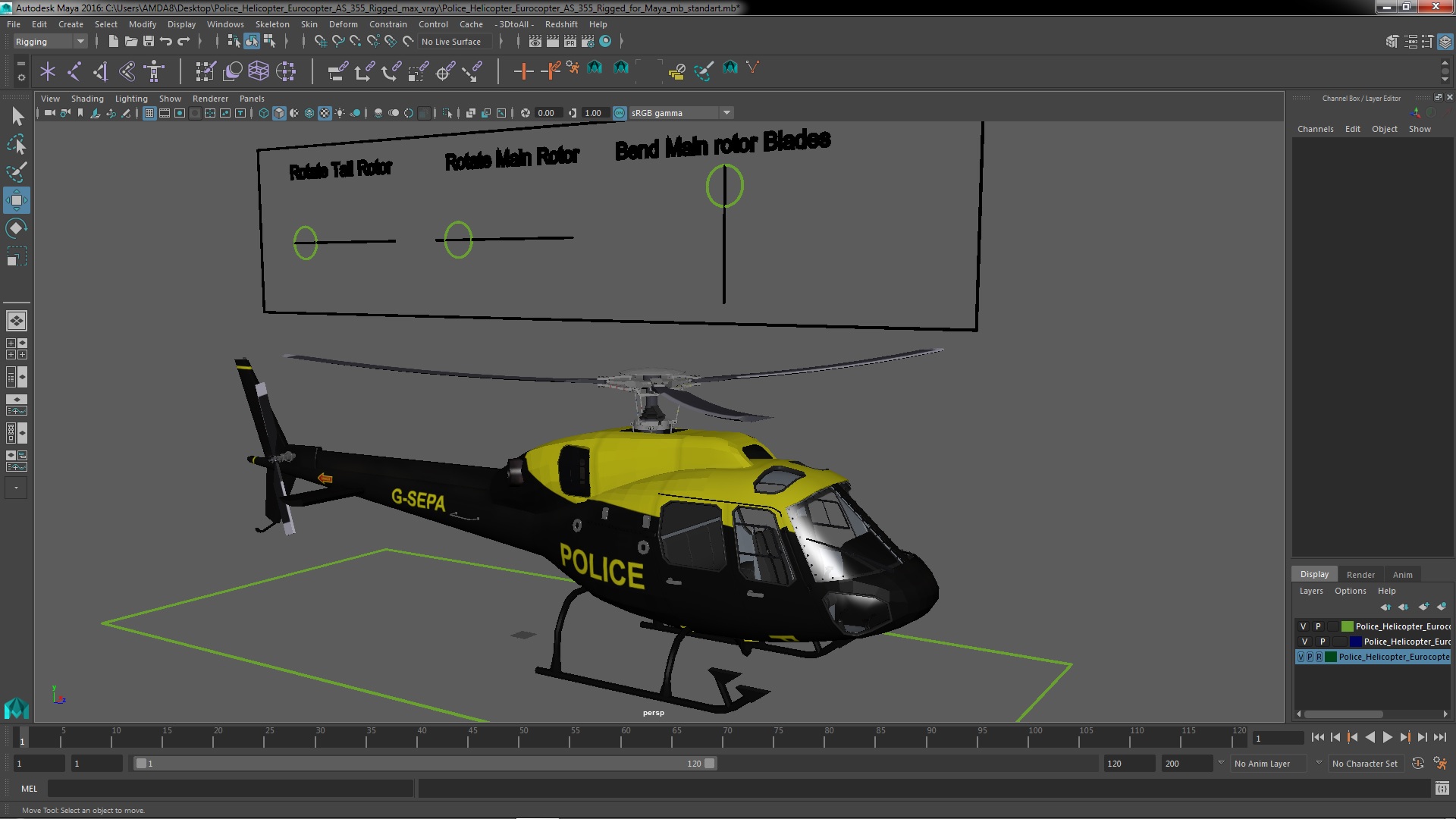The height and width of the screenshot is (819, 1456).
Task: Redo the last action
Action: [184, 41]
